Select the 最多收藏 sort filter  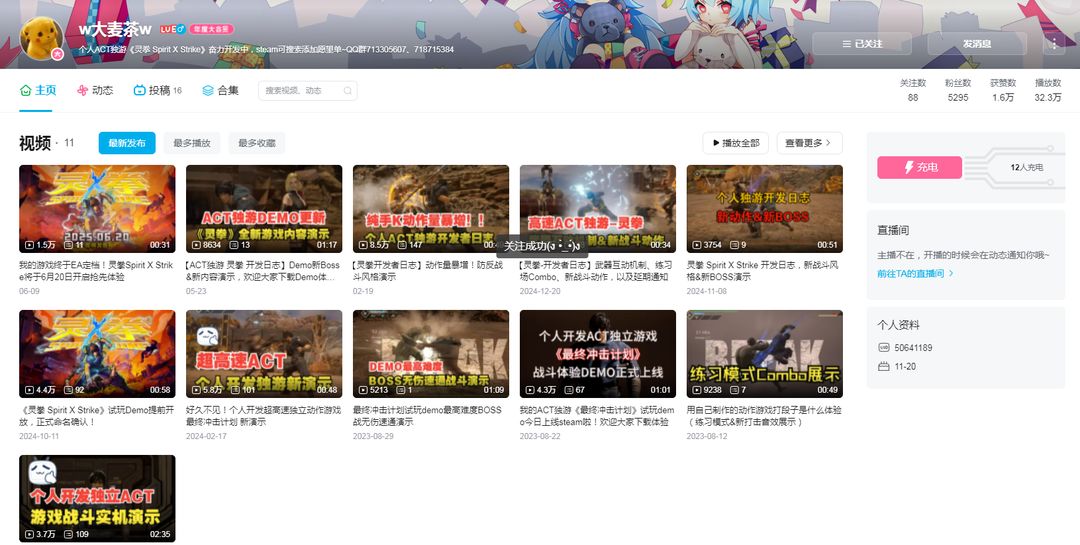[x=257, y=143]
